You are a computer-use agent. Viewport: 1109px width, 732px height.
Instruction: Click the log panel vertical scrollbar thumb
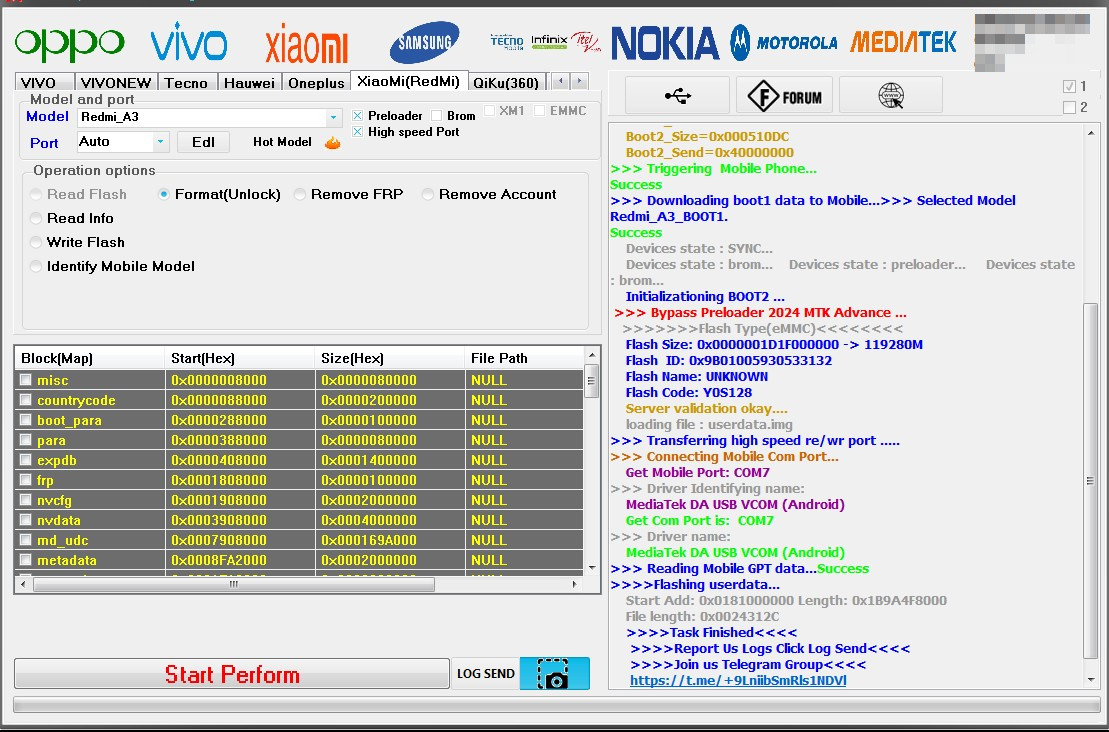(1090, 480)
